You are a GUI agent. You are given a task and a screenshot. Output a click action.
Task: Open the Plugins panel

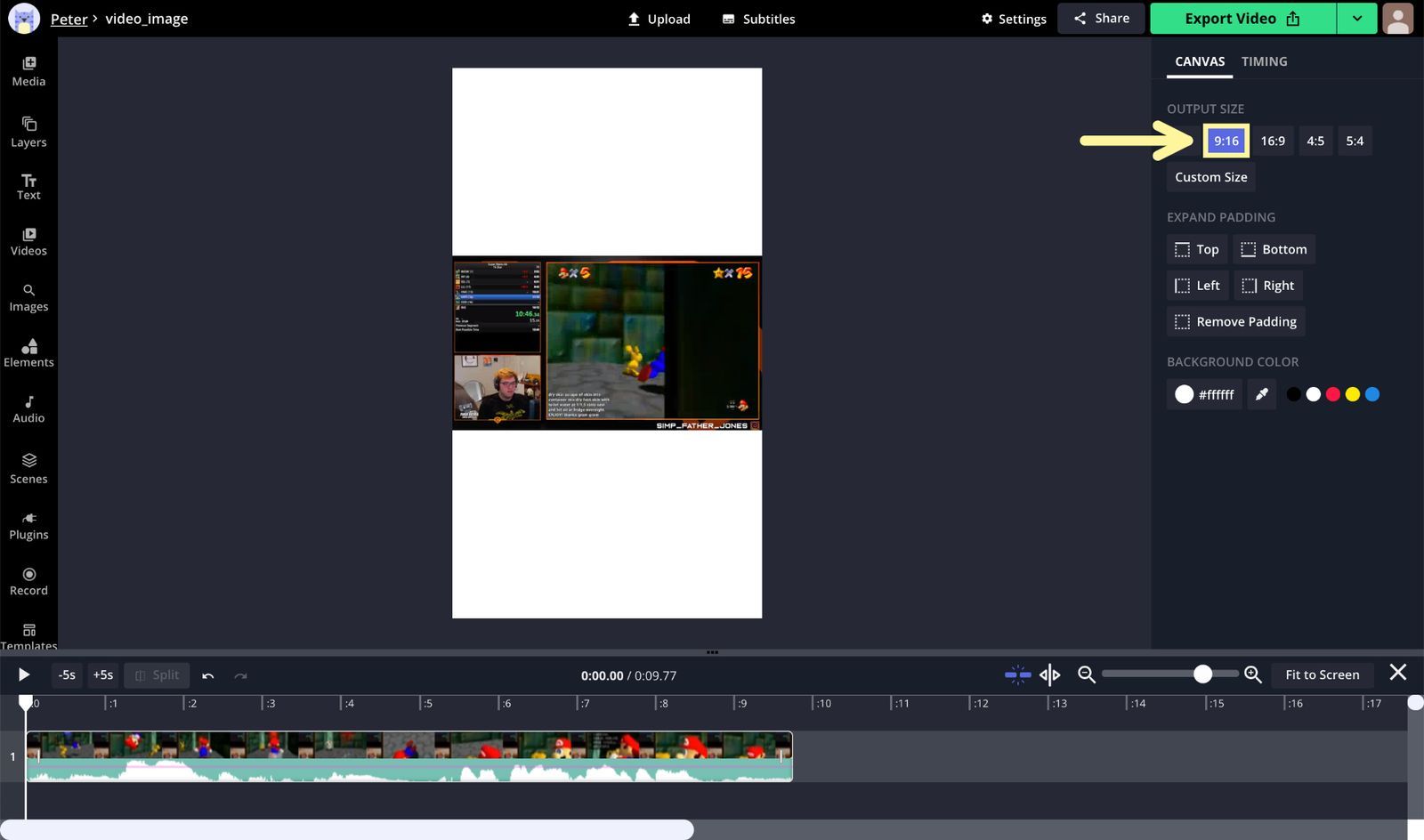(x=28, y=525)
